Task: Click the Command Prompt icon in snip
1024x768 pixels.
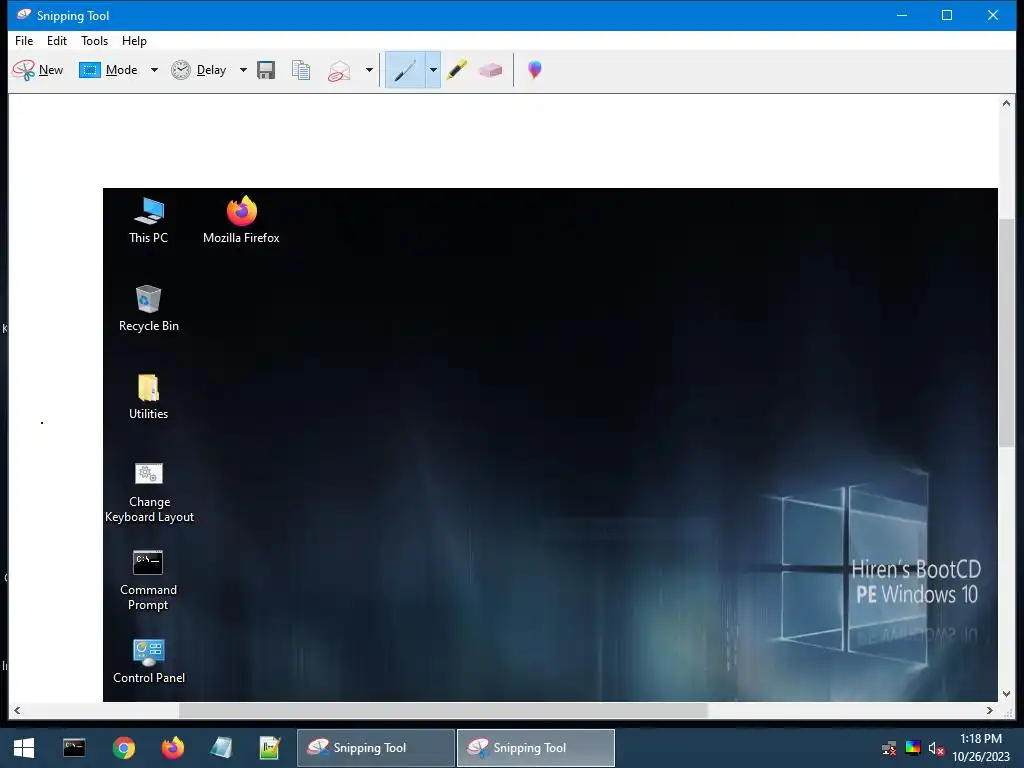Action: [148, 581]
